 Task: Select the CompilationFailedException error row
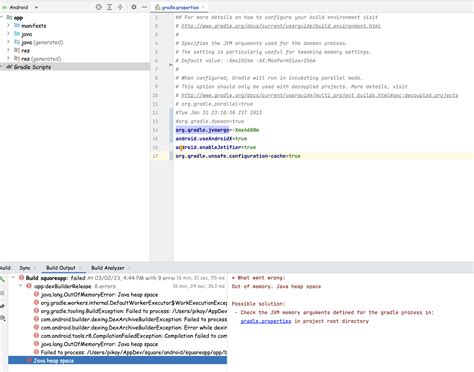[117, 336]
